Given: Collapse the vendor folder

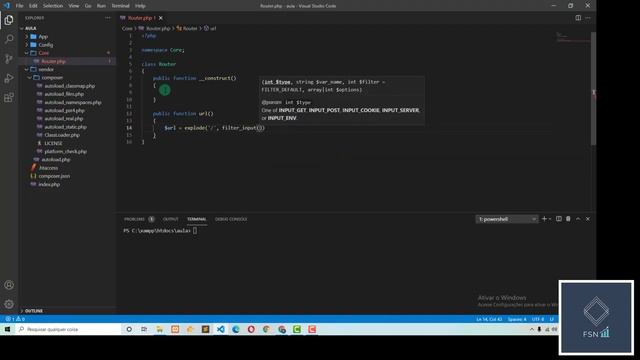Looking at the screenshot, I should (27, 69).
